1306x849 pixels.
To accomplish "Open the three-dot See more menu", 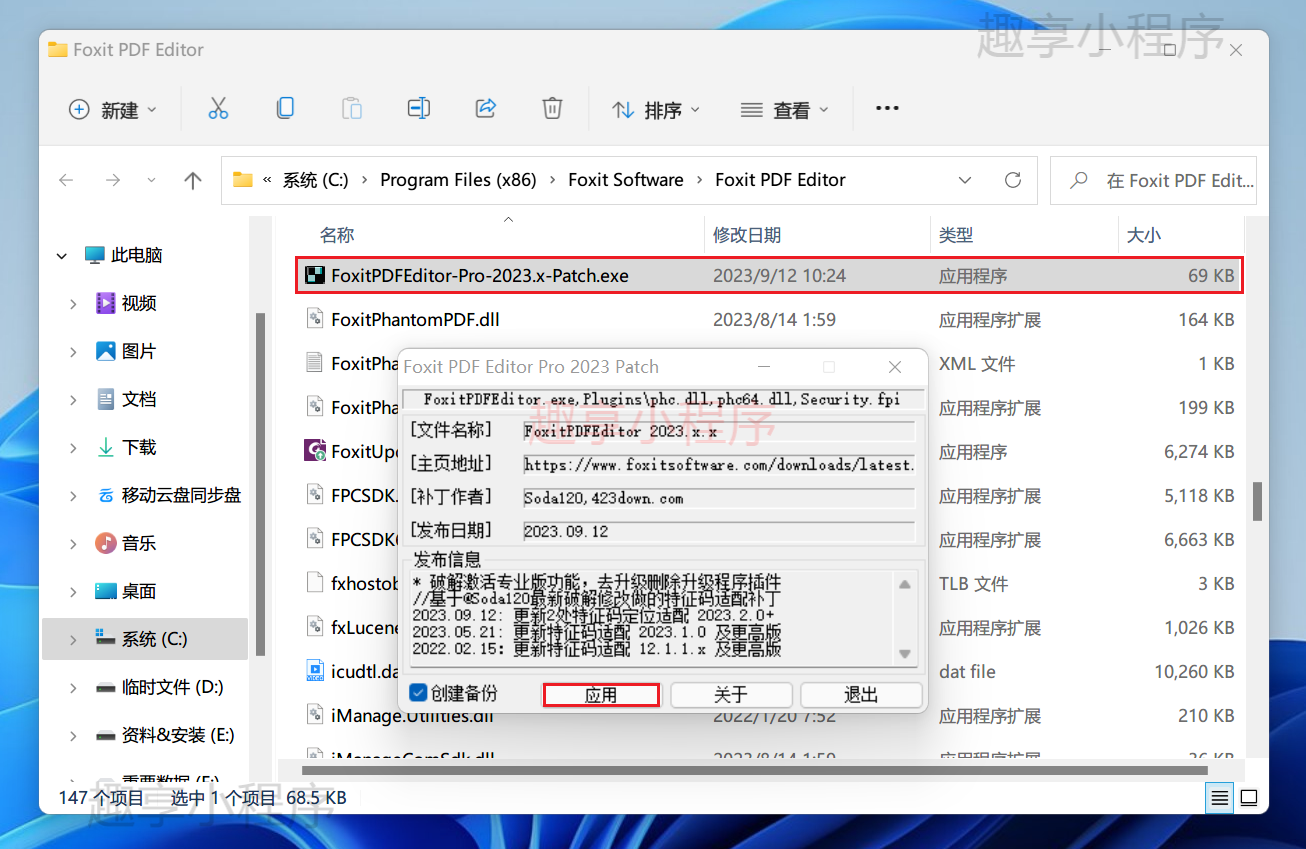I will tap(887, 108).
